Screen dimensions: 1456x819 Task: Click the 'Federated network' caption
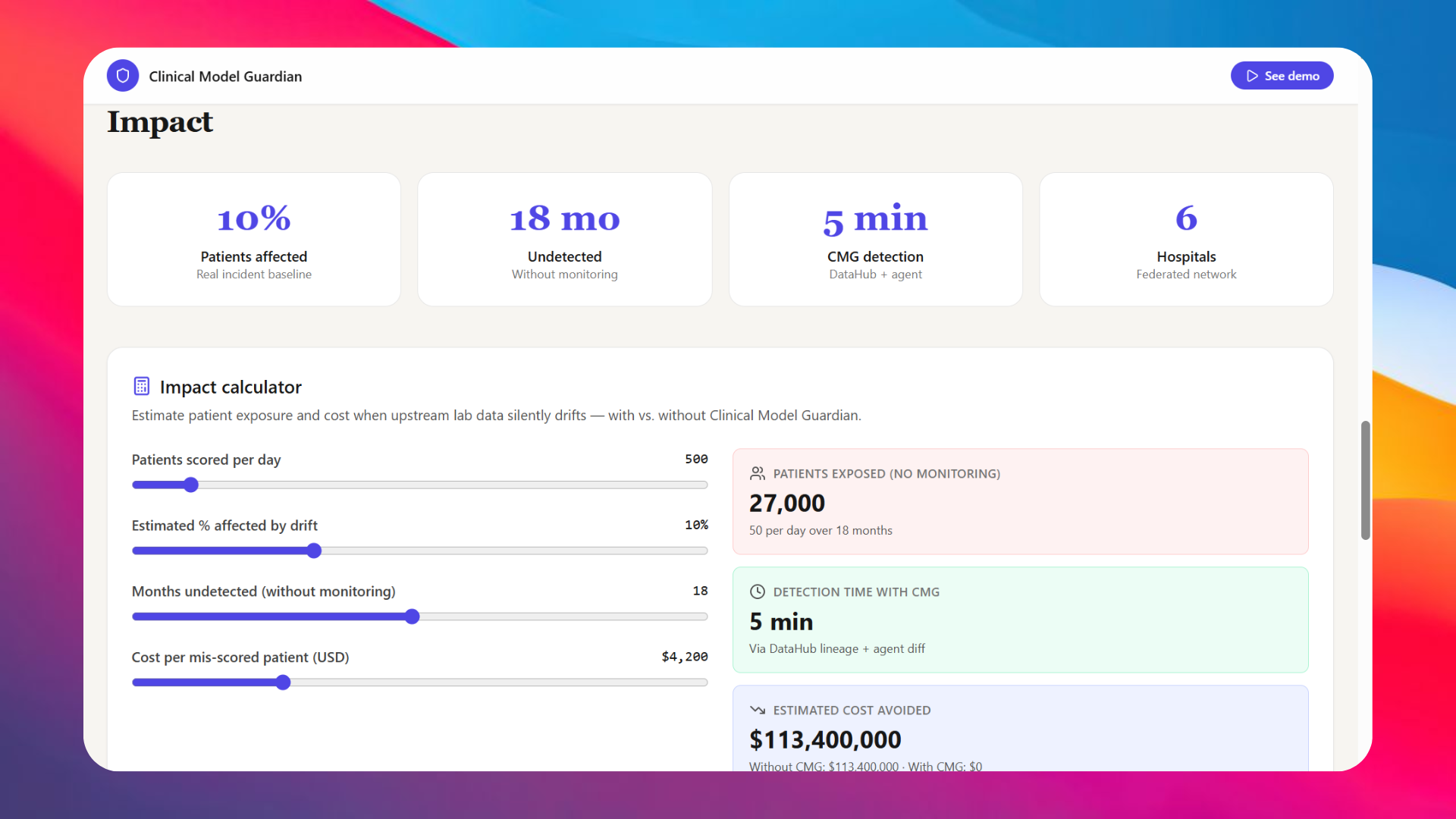click(1187, 275)
